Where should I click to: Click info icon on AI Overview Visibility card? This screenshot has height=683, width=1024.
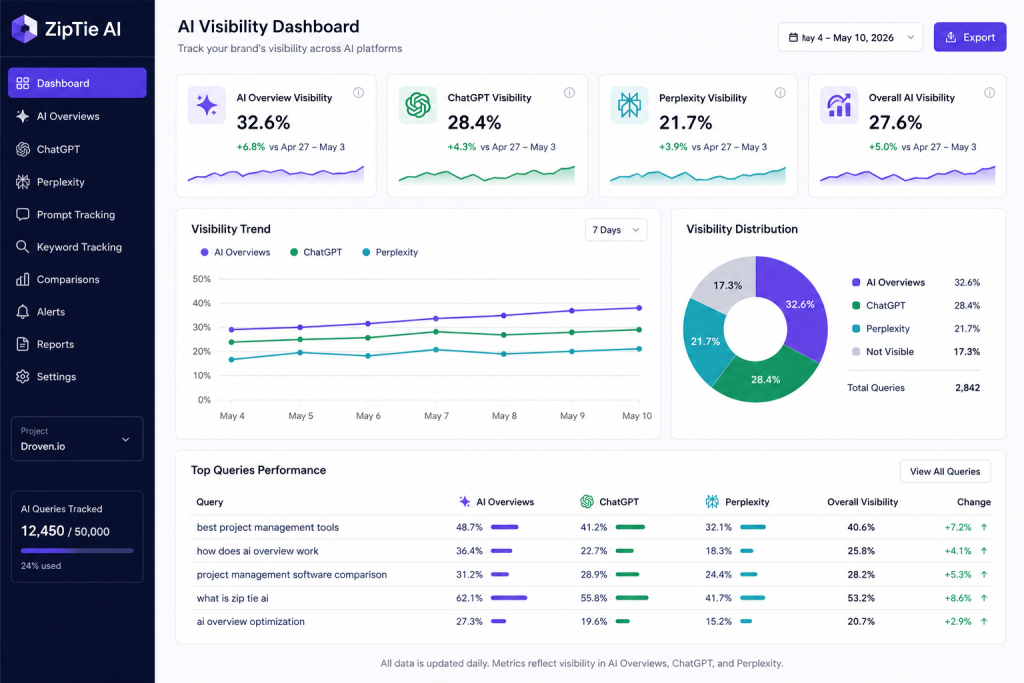tap(359, 93)
